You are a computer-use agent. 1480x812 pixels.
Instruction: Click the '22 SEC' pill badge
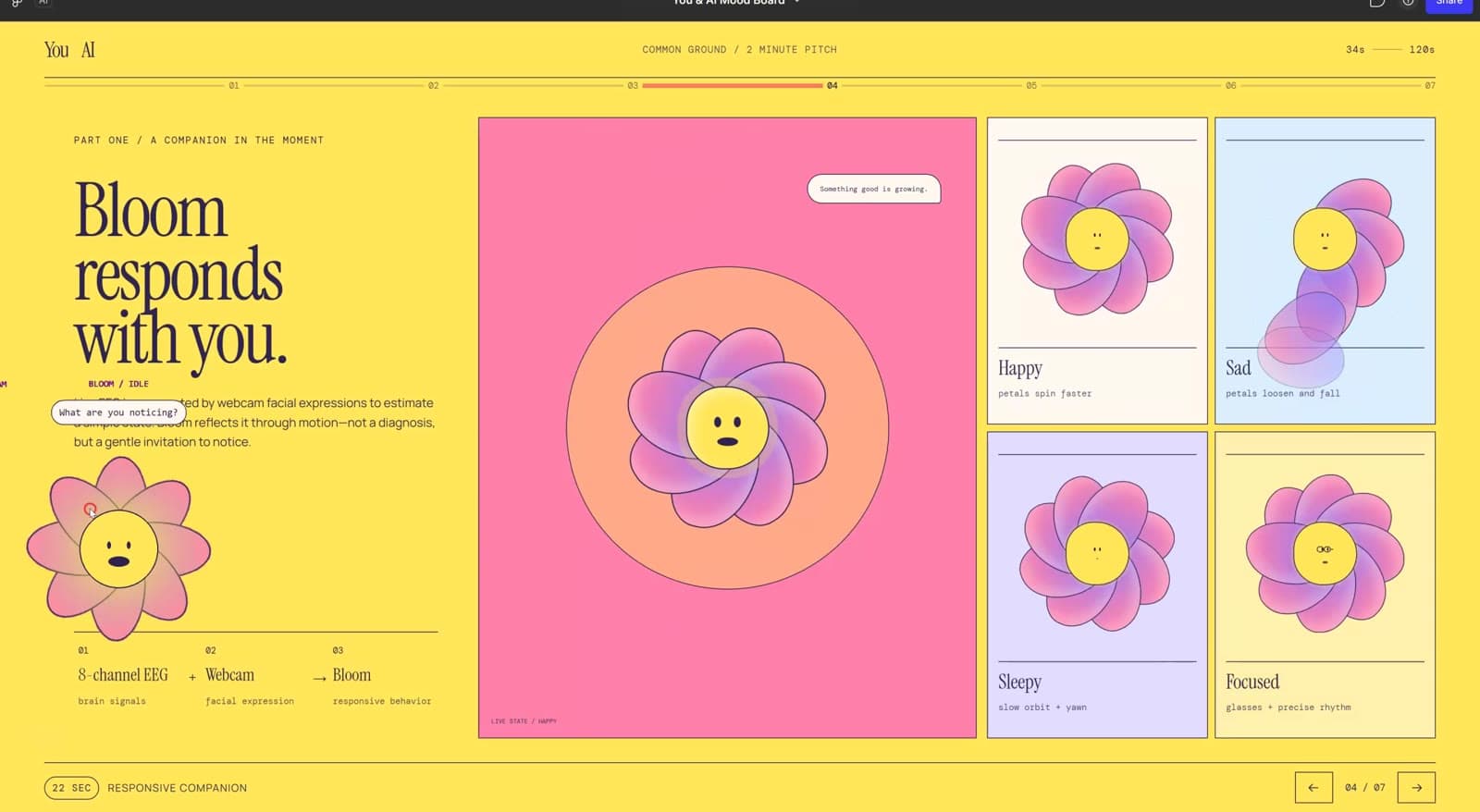click(71, 788)
